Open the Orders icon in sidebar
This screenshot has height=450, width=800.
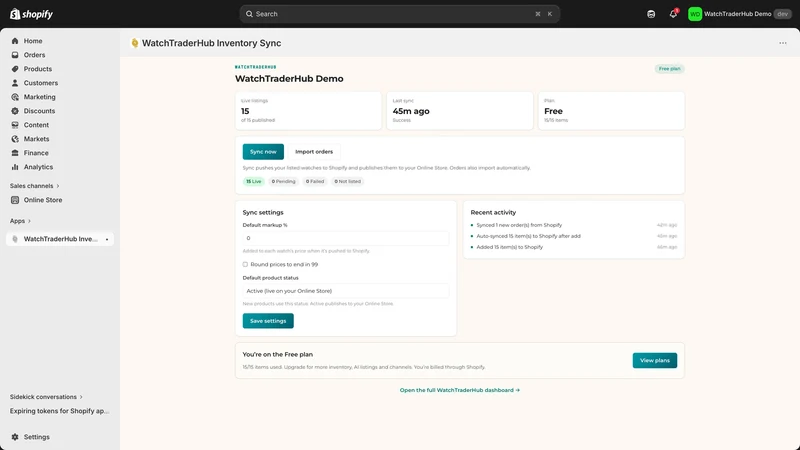pyautogui.click(x=15, y=55)
